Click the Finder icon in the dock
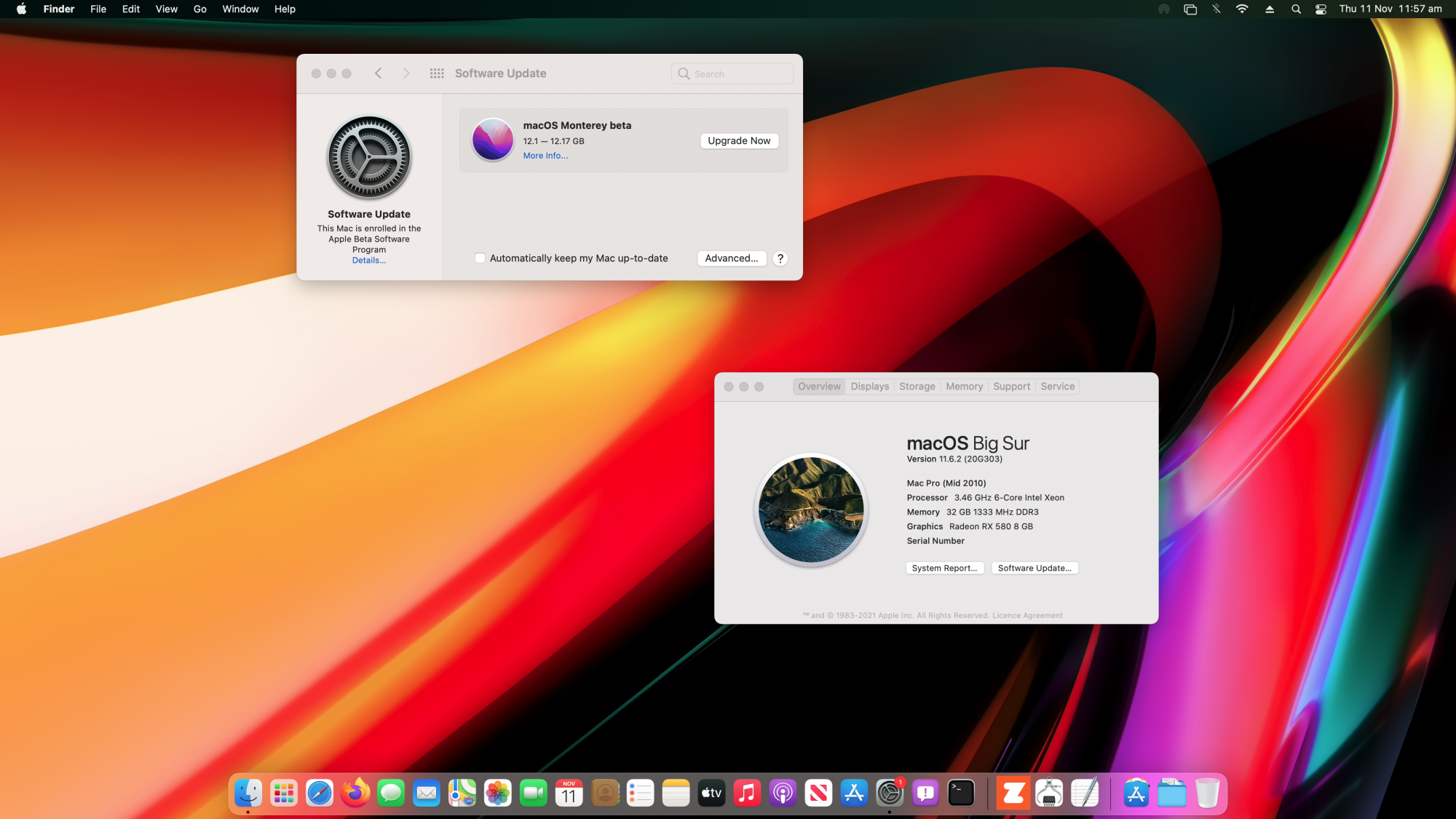This screenshot has width=1456, height=819. point(248,792)
